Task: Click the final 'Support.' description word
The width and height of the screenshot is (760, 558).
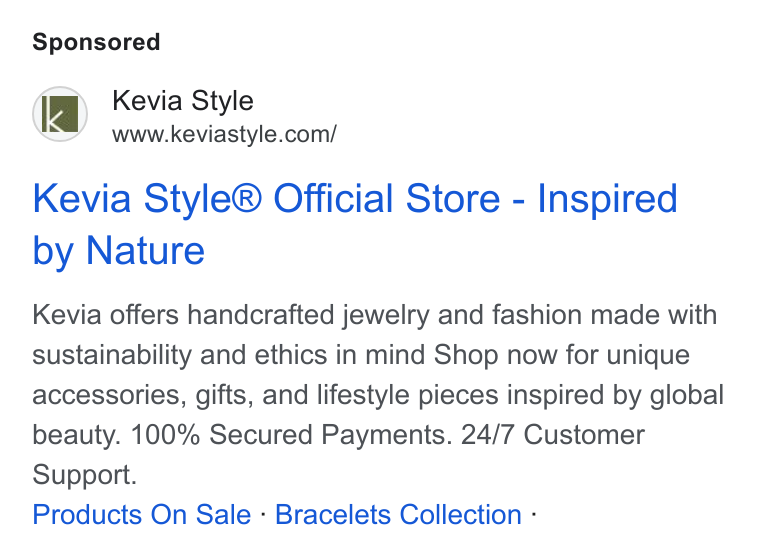Action: pyautogui.click(x=85, y=474)
